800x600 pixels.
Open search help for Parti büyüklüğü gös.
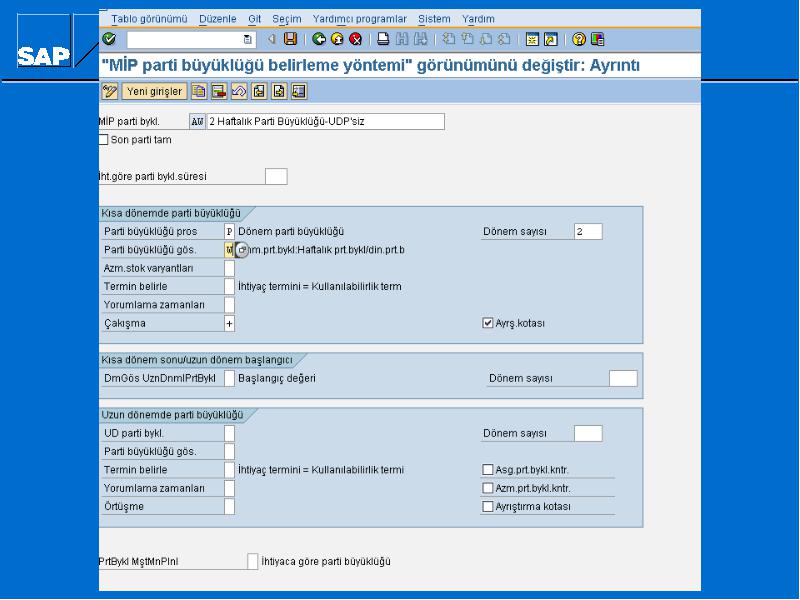point(242,250)
